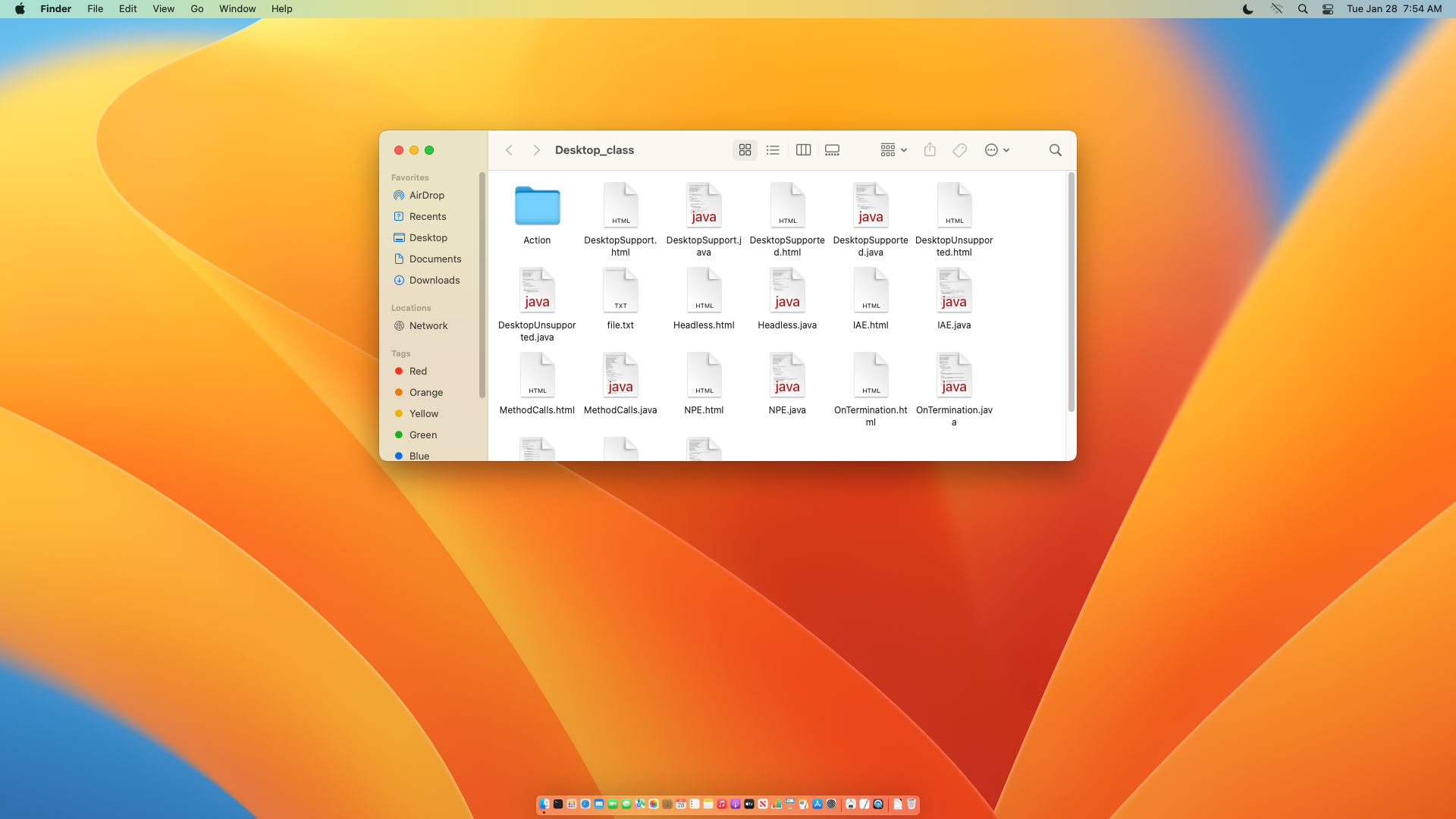Screen dimensions: 1456x819
Task: Open the More actions ellipsis dropdown
Action: coord(996,150)
